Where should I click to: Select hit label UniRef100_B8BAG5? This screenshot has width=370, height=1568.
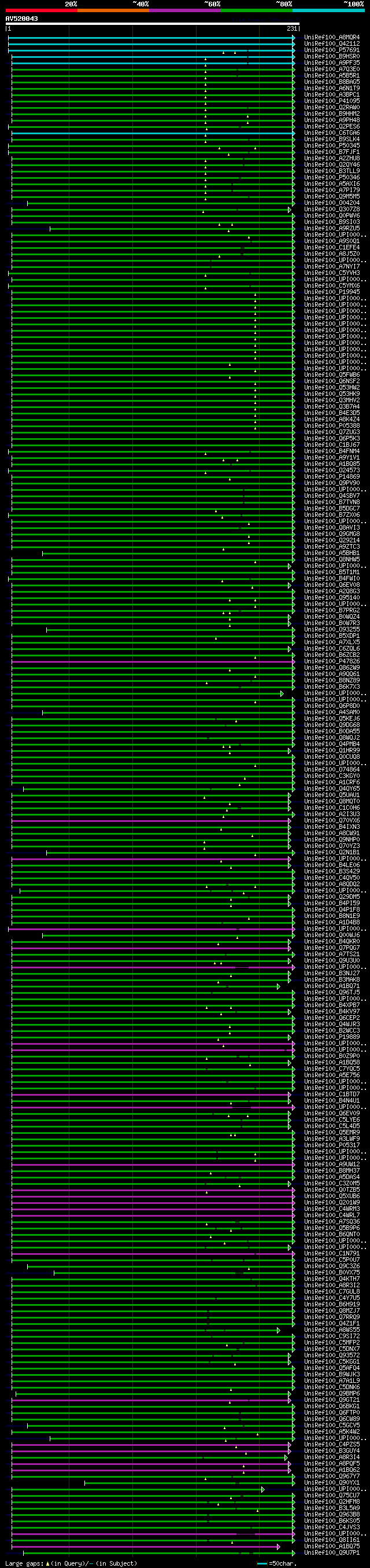[332, 82]
